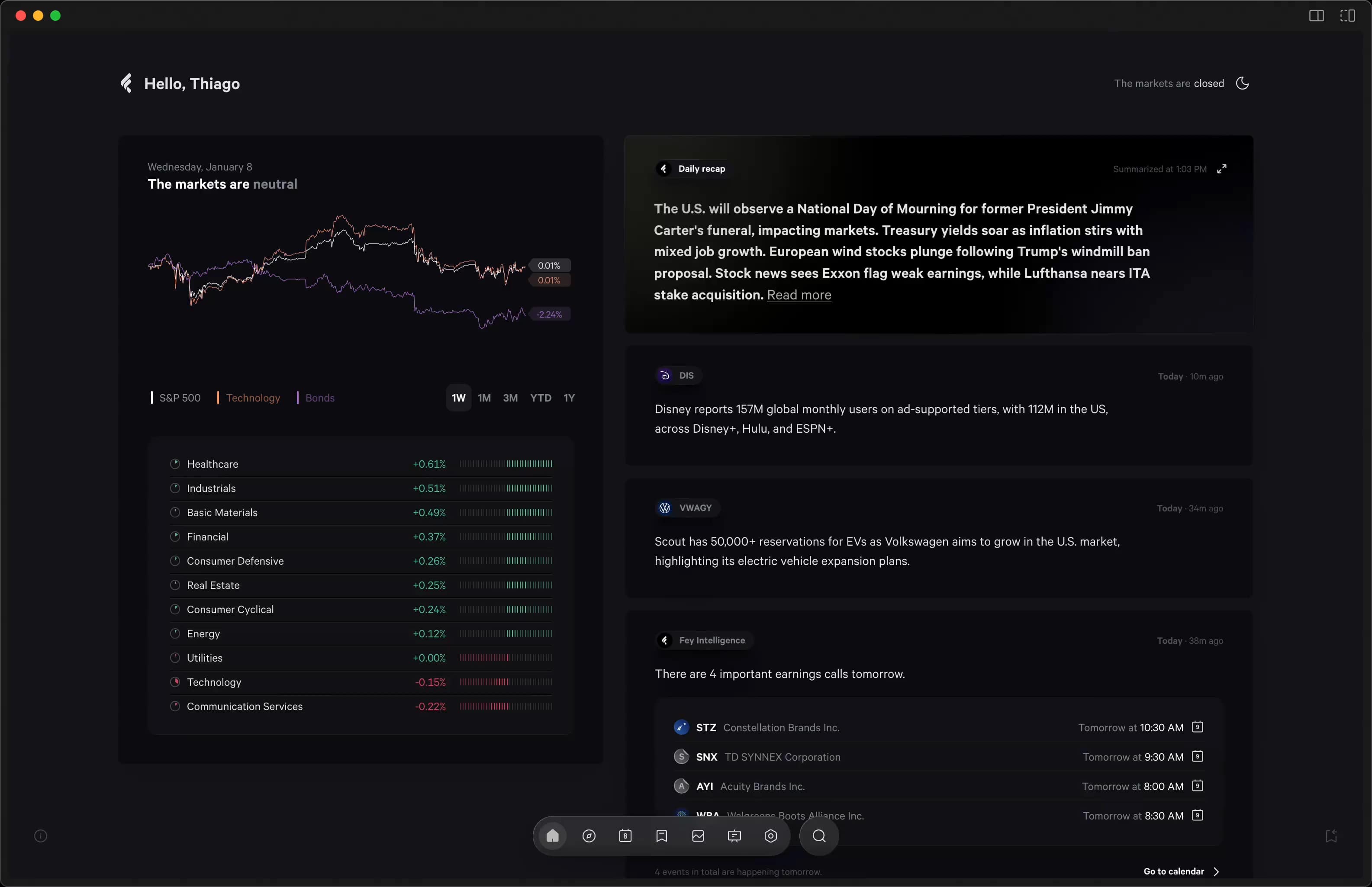The image size is (1372, 887).
Task: Select the DIS ticker chip
Action: click(x=677, y=376)
